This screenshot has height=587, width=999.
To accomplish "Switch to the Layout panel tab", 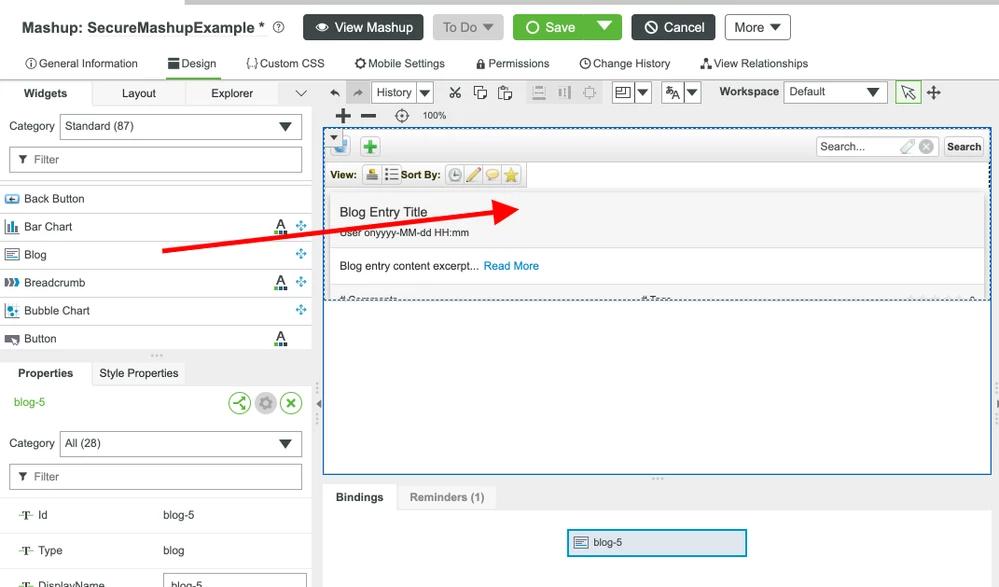I will click(x=139, y=93).
